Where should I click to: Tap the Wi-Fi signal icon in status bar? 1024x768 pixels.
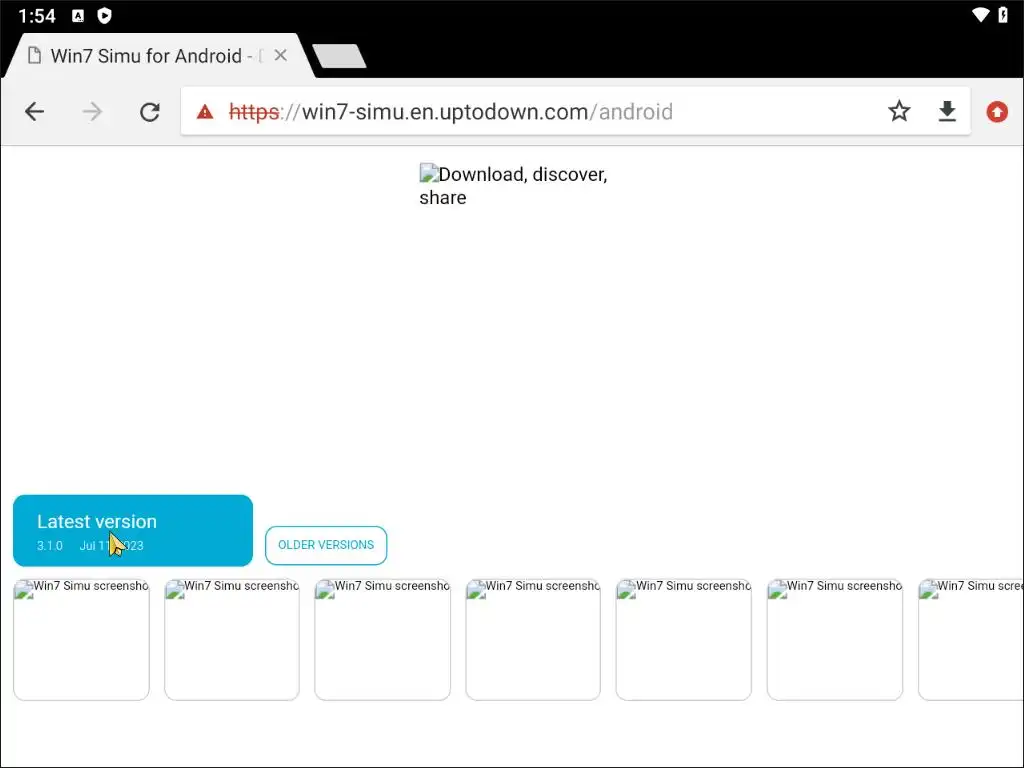tap(980, 15)
